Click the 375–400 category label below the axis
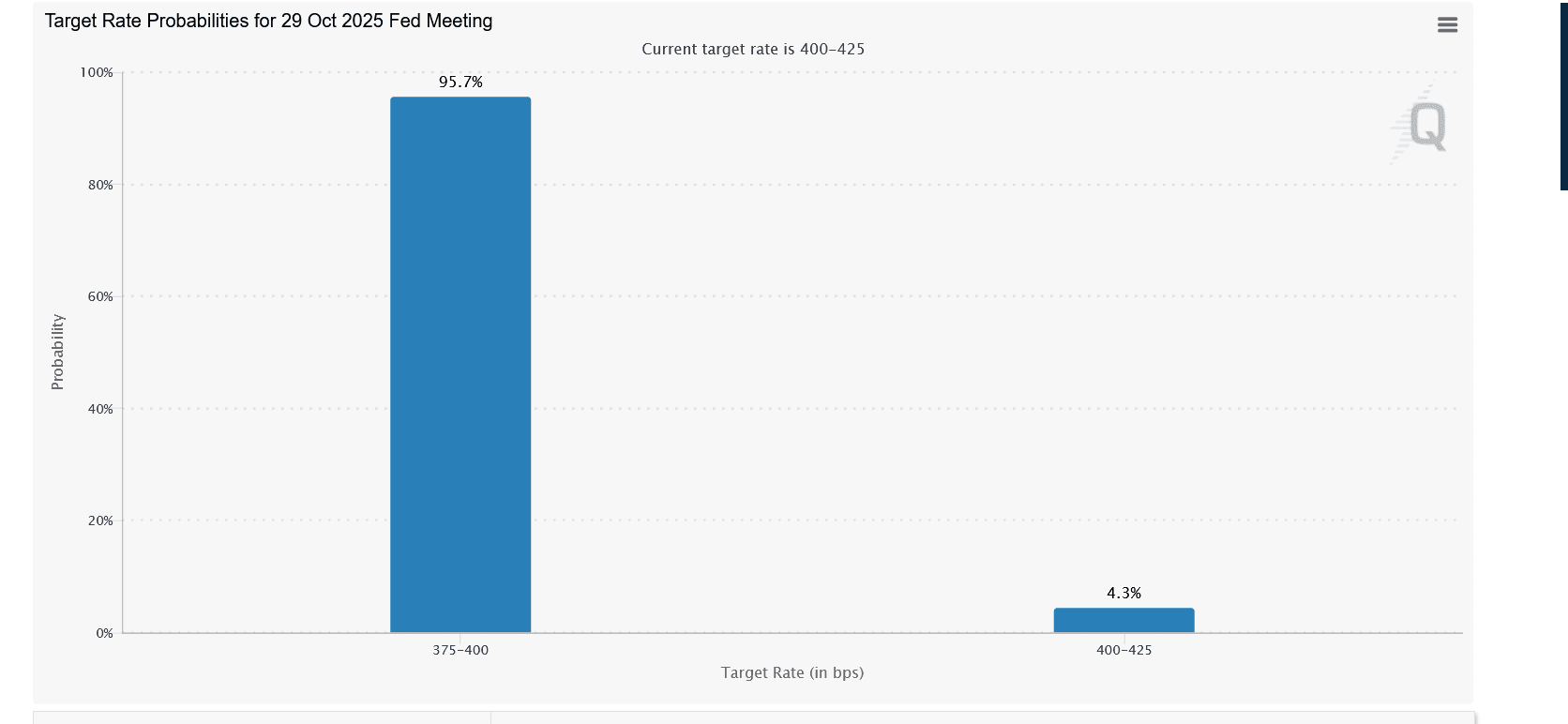Image resolution: width=1568 pixels, height=724 pixels. tap(460, 650)
